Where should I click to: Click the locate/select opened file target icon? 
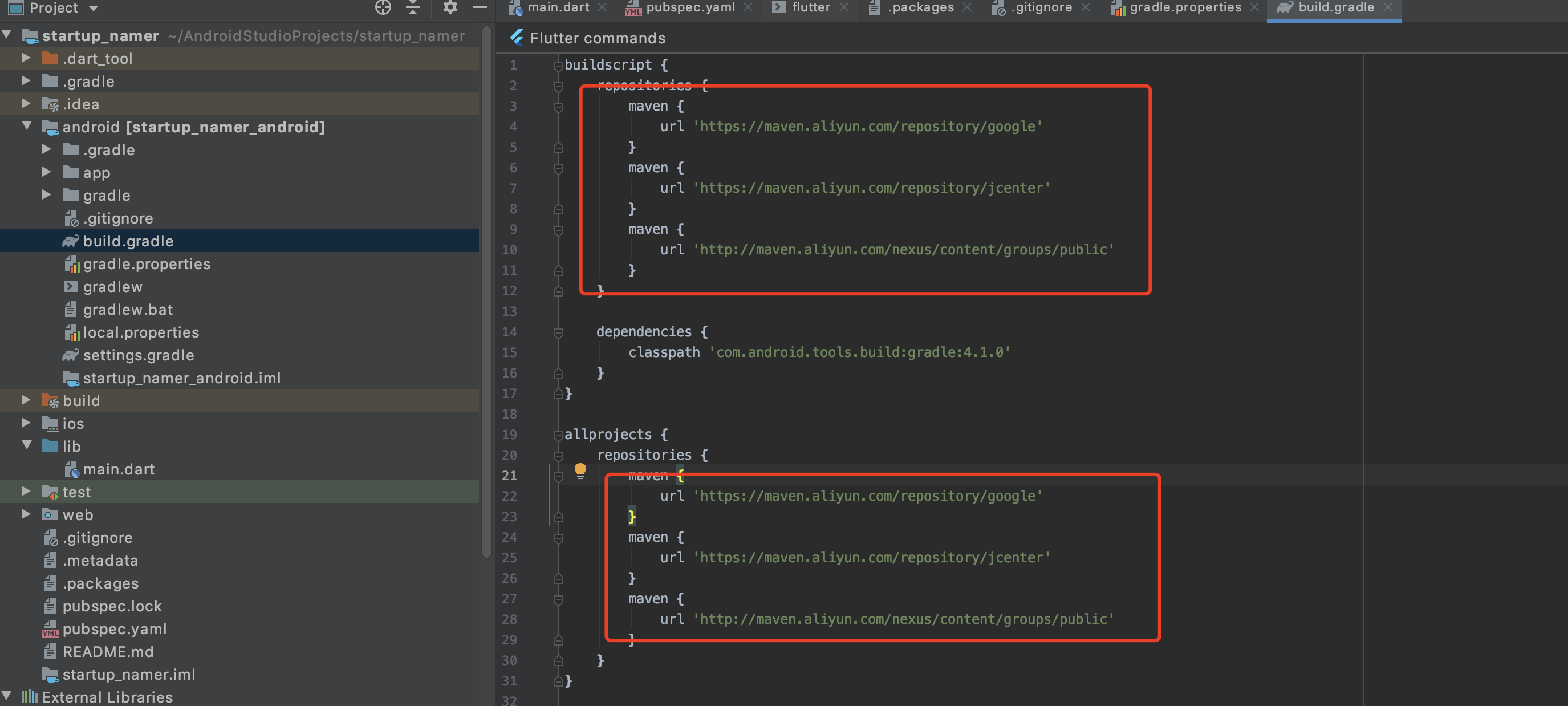click(x=383, y=7)
